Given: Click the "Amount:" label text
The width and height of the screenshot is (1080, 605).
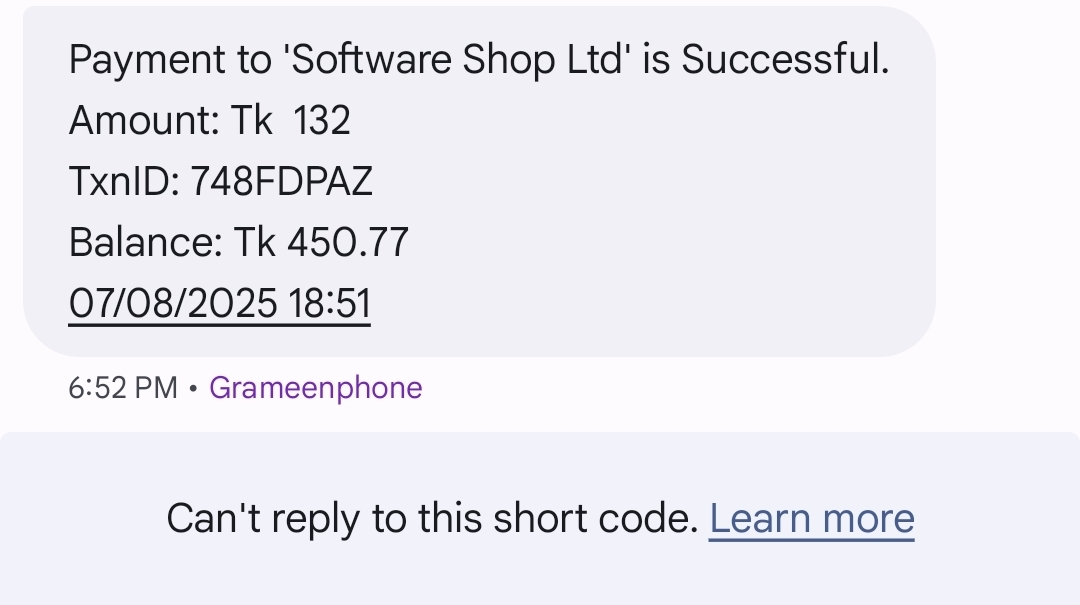Looking at the screenshot, I should [x=144, y=121].
